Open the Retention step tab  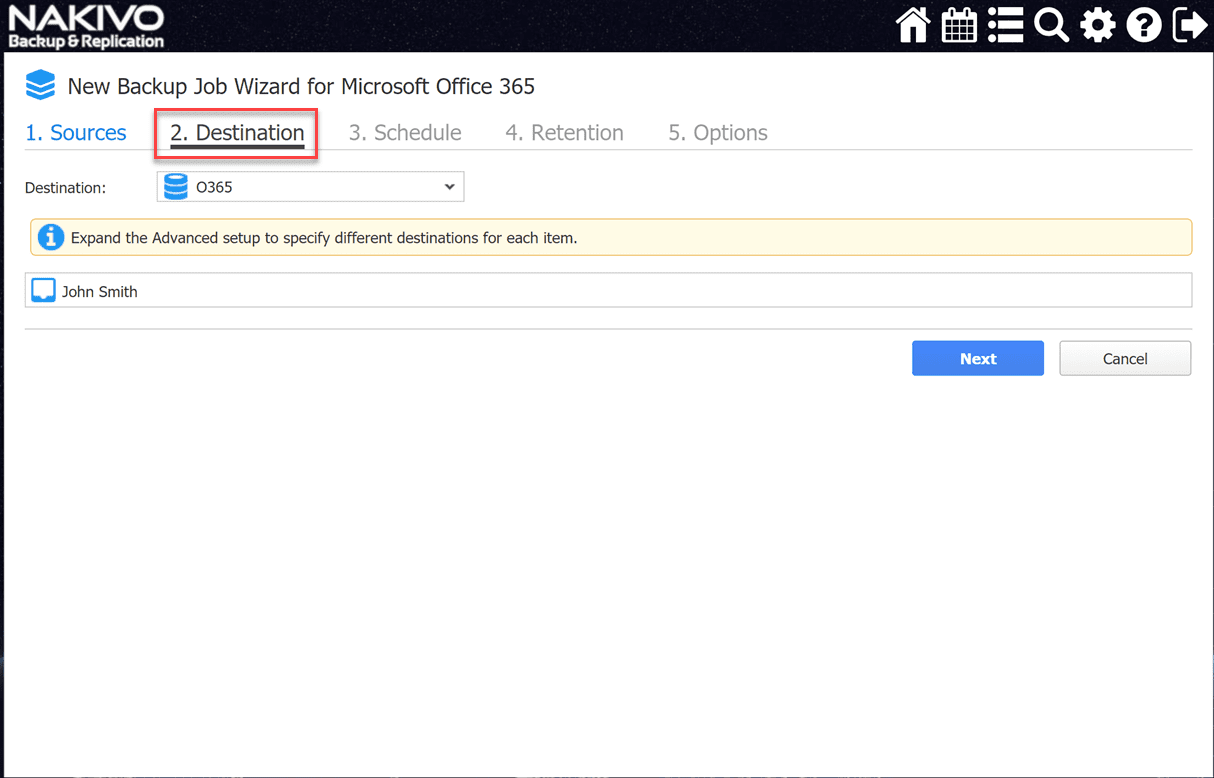tap(564, 133)
